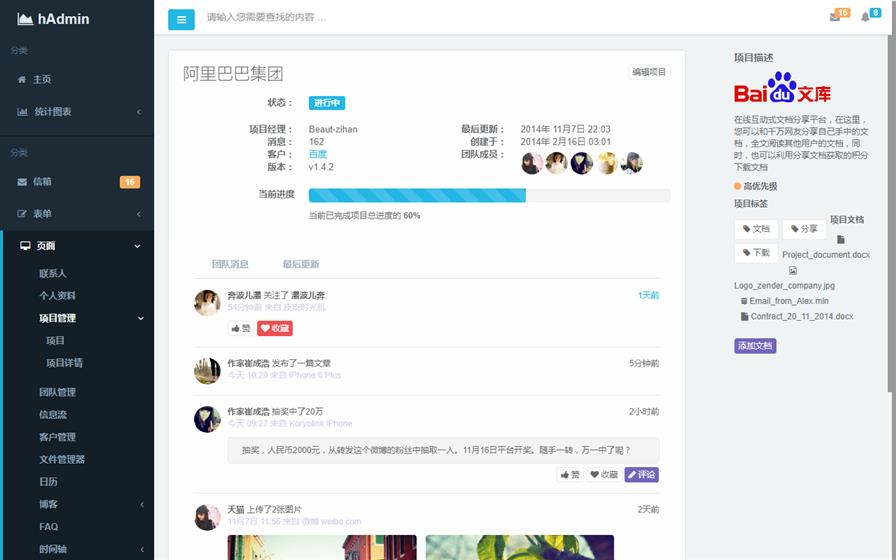Click the 文档 tag button
Screen dimensions: 896x560
[x=756, y=229]
